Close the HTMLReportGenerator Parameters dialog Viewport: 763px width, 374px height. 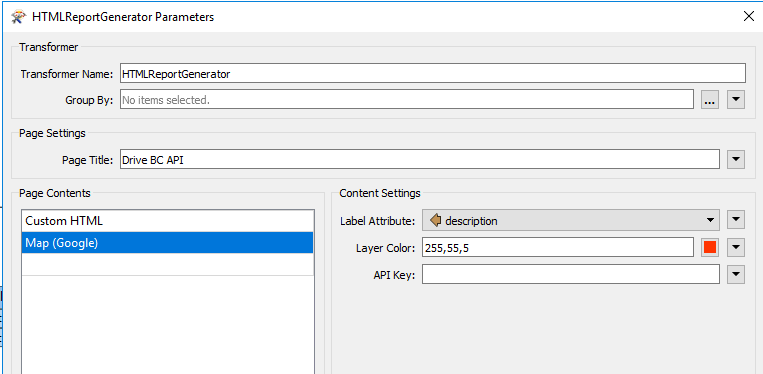[749, 17]
